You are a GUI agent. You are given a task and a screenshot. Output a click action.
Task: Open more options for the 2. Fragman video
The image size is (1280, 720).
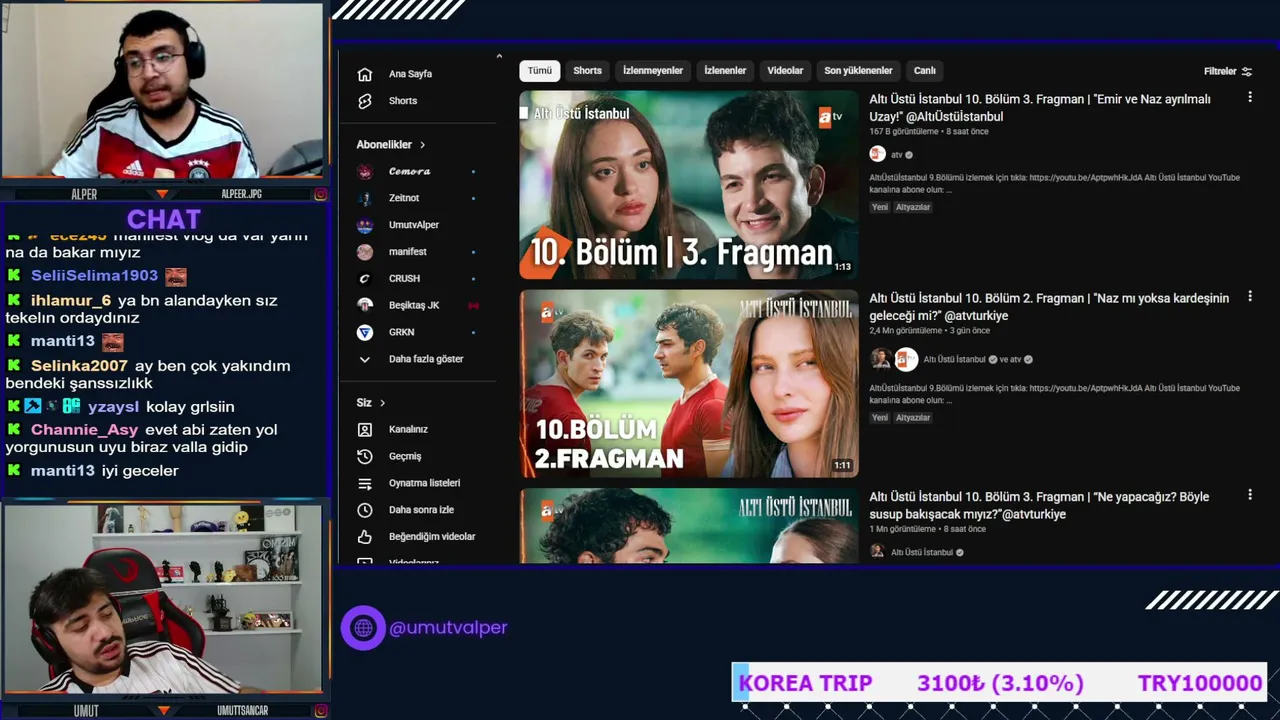click(1250, 297)
